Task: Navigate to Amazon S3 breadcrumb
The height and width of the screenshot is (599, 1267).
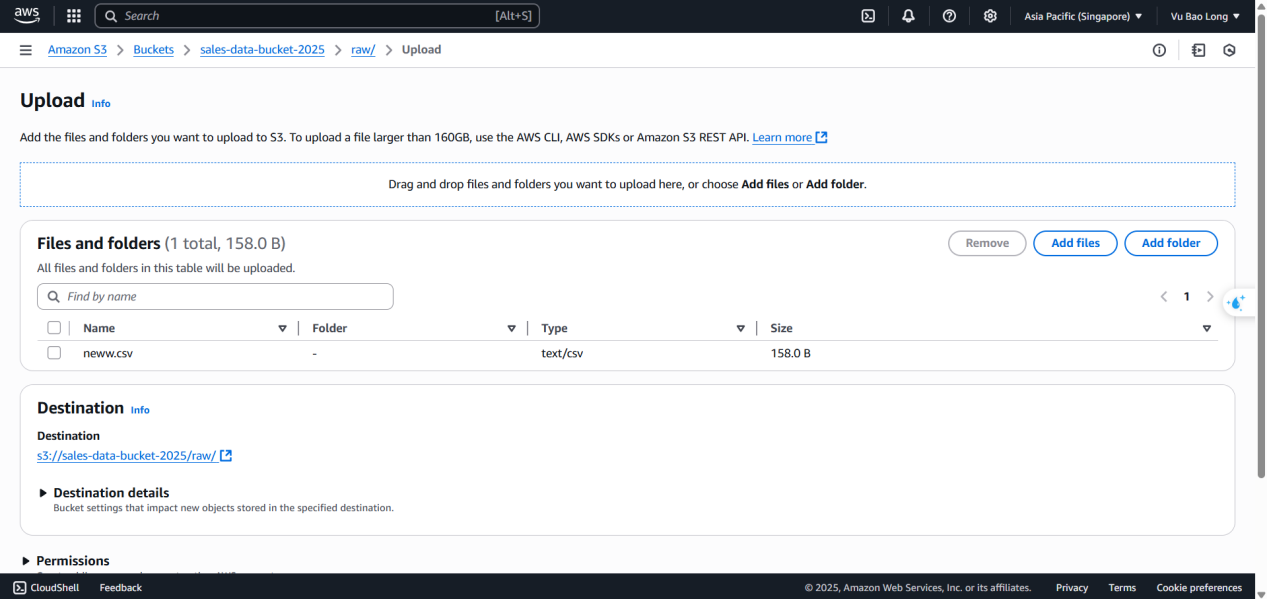Action: point(77,50)
